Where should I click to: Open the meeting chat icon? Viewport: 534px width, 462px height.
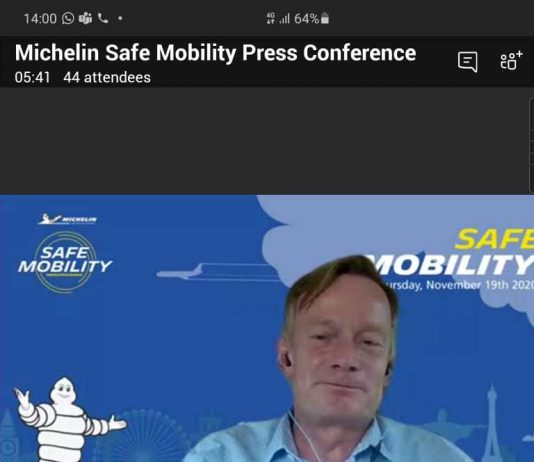468,62
